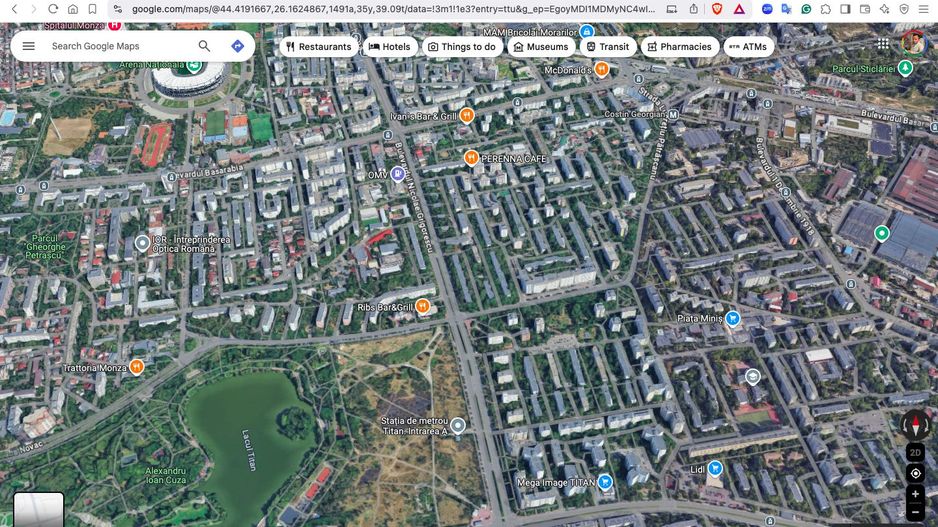Select the Lidl shopping cart marker

[x=715, y=468]
